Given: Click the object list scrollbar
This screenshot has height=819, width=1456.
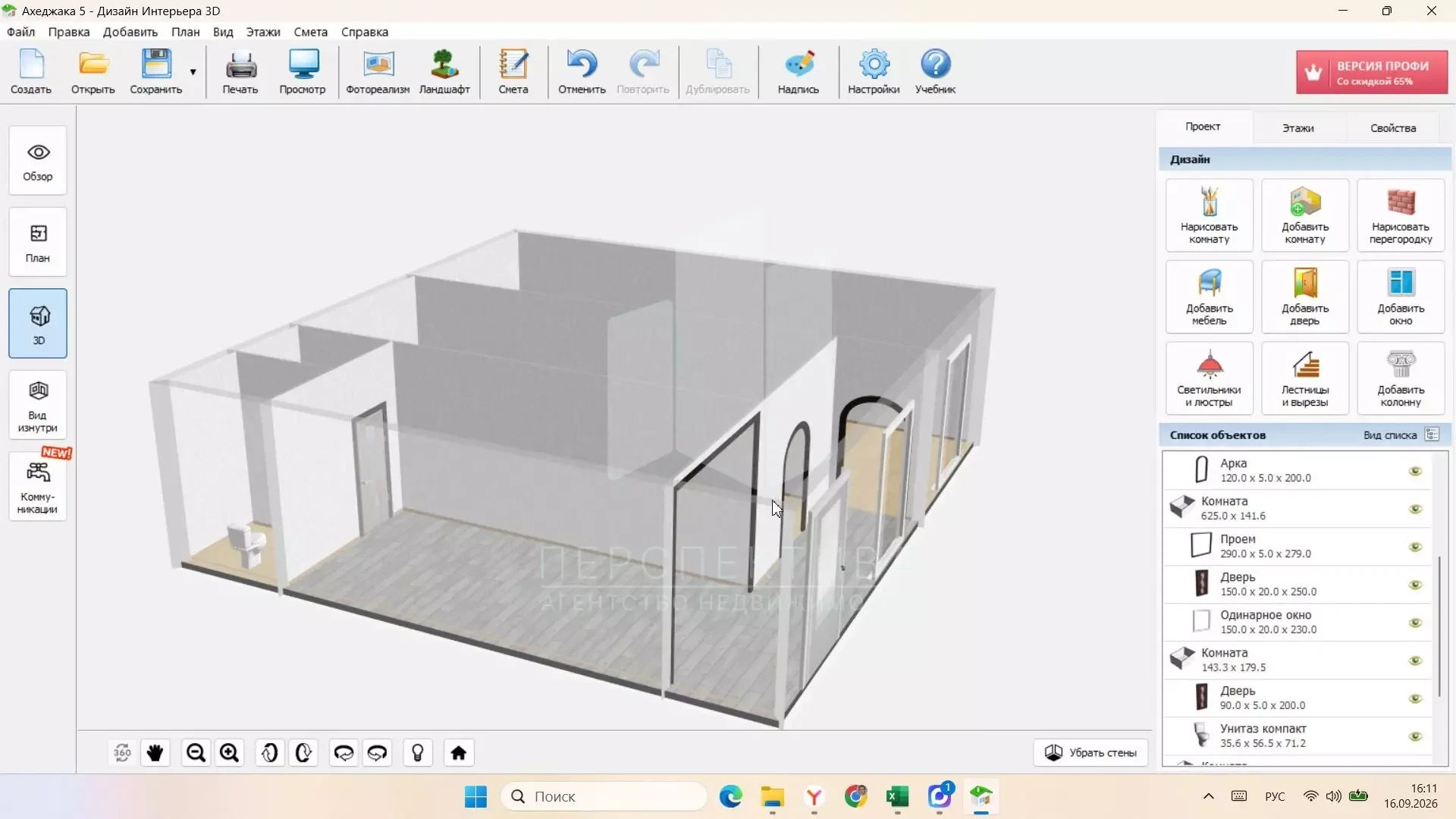Looking at the screenshot, I should point(1439,627).
